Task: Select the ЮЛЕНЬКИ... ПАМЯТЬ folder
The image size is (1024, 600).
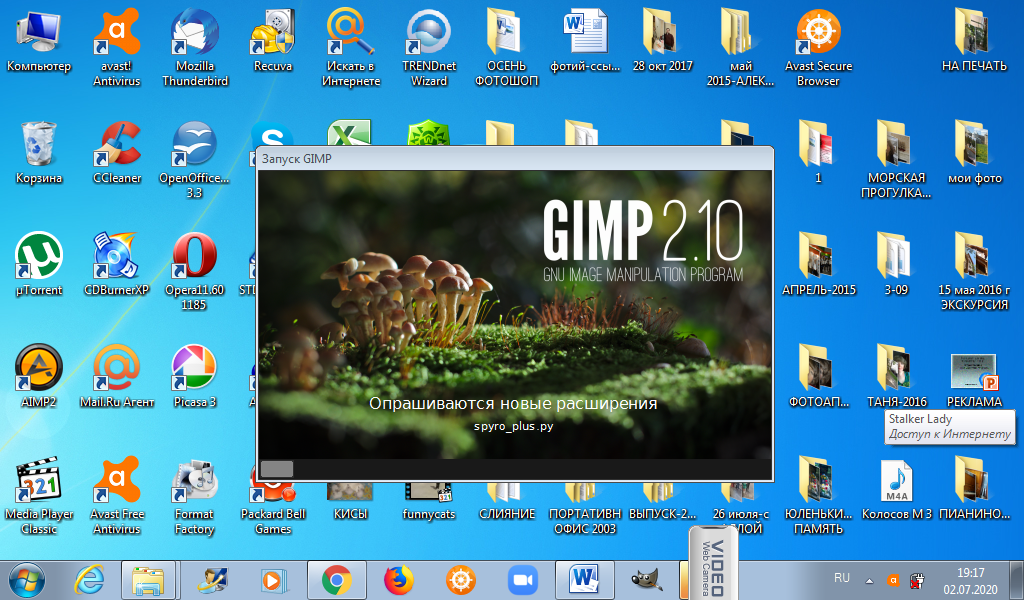Action: [818, 496]
